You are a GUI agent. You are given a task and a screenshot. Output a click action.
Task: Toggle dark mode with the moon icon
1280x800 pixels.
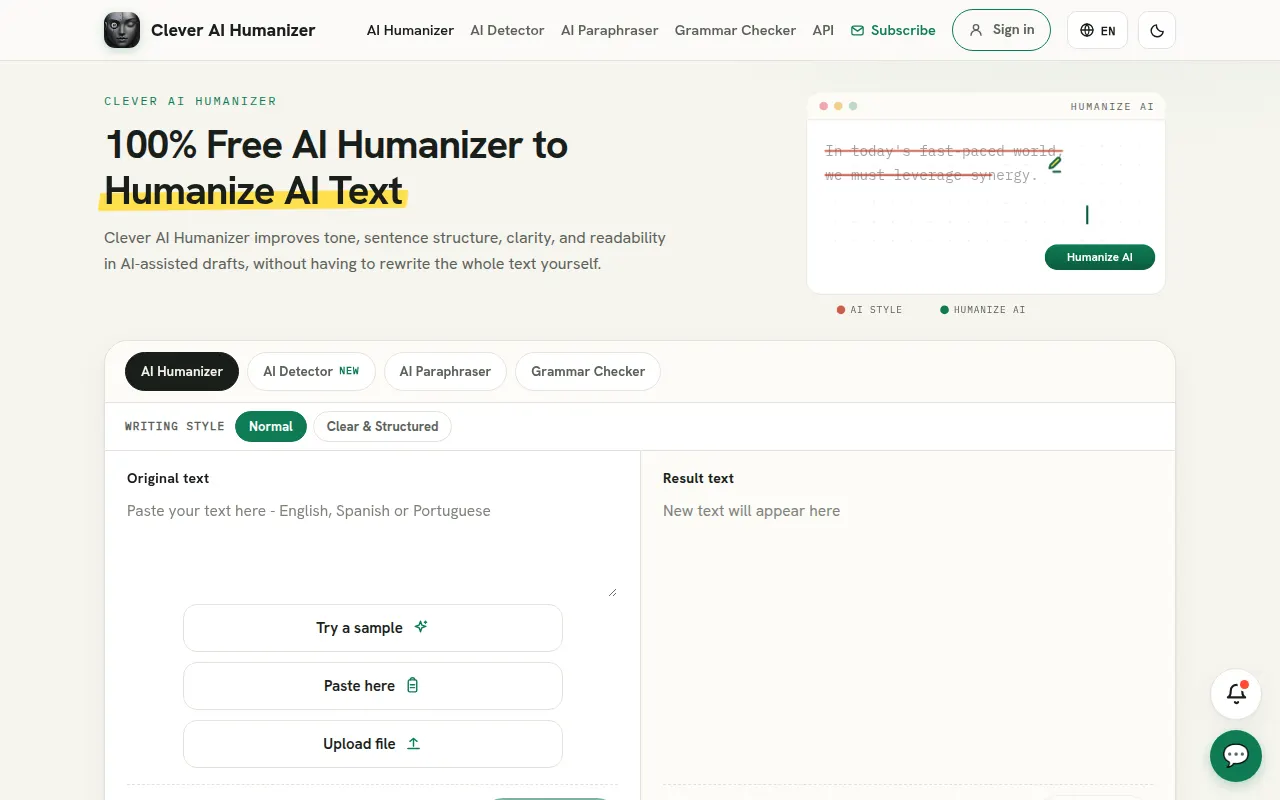[x=1157, y=30]
